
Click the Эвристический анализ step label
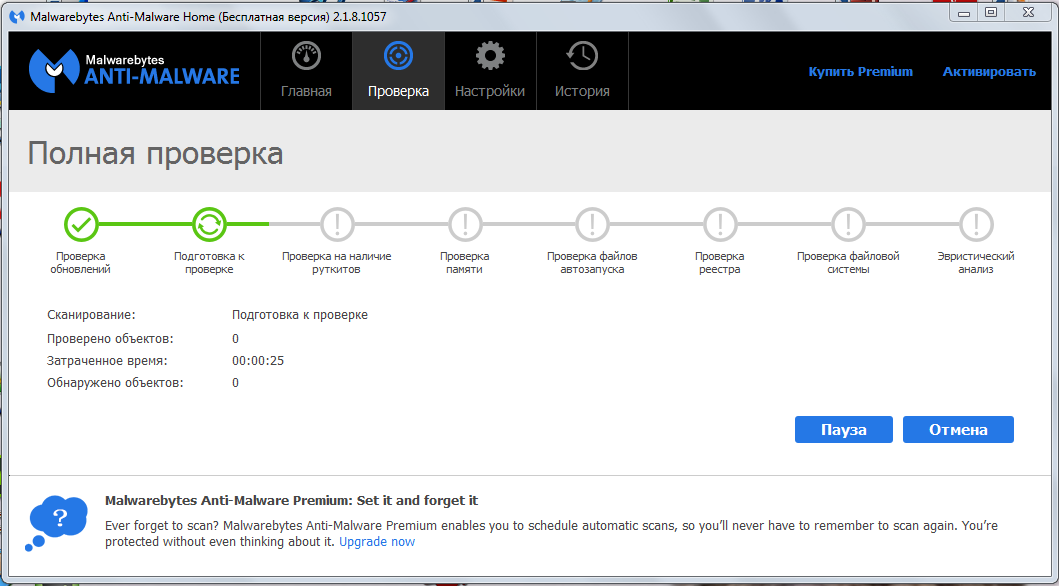point(976,263)
